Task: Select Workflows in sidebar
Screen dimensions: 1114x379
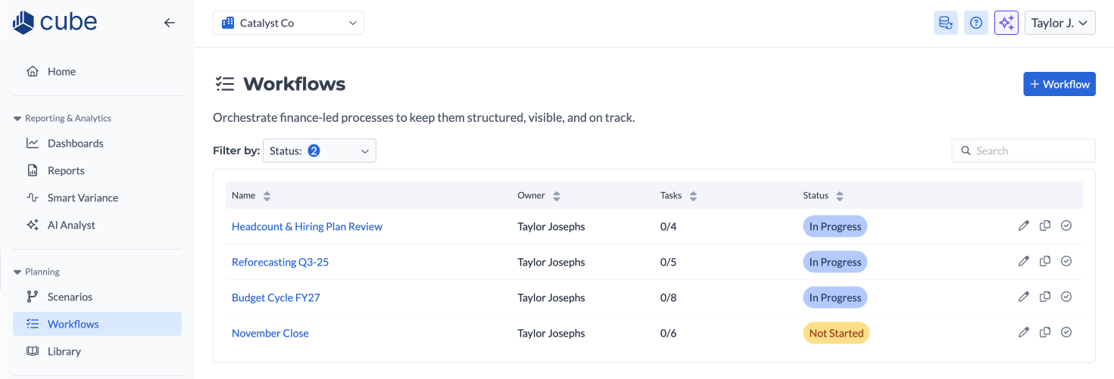Action: 97,324
